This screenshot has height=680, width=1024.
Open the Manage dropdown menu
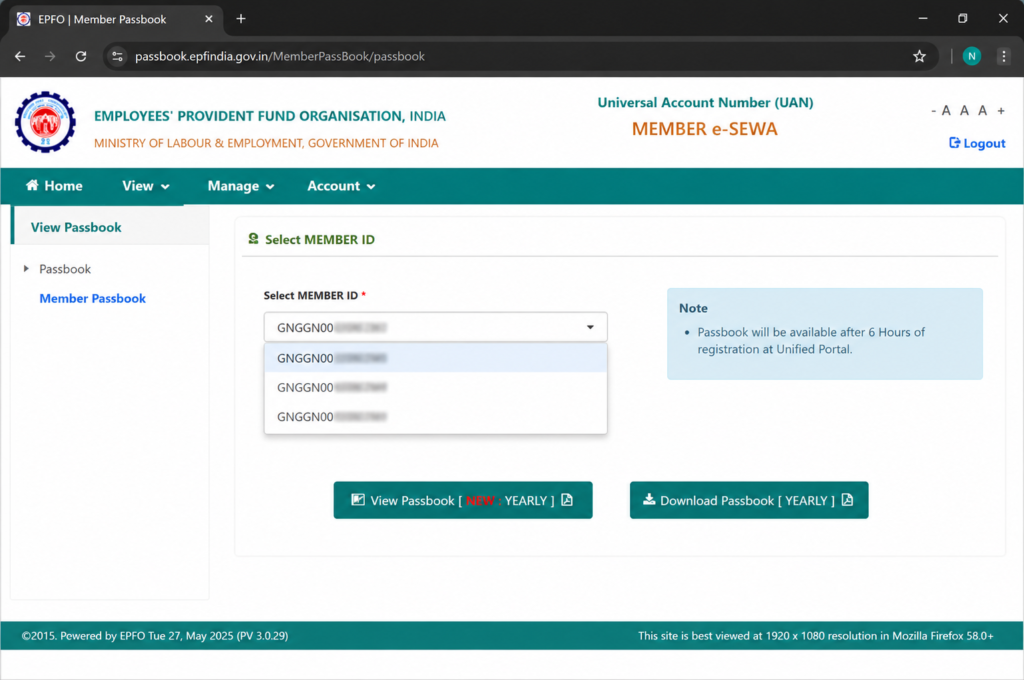tap(240, 186)
